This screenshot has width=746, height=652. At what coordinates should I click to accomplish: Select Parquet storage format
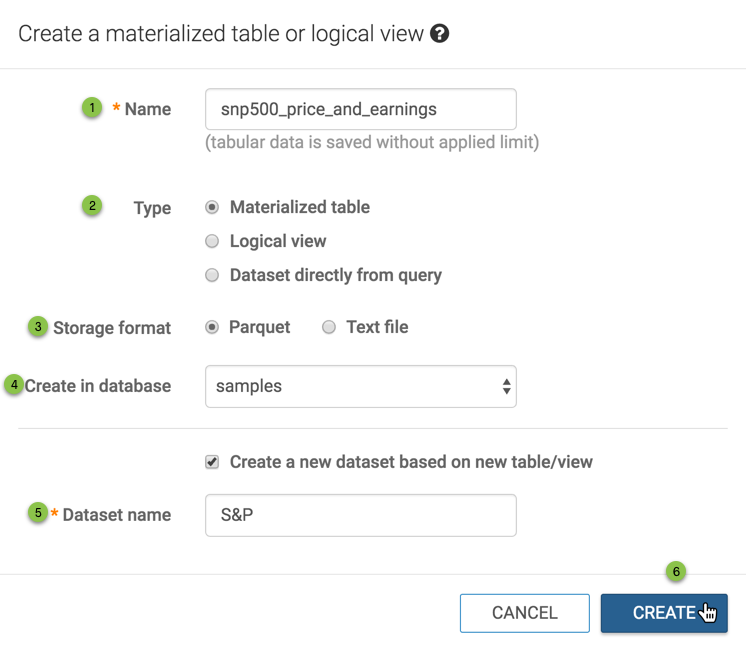(x=212, y=327)
